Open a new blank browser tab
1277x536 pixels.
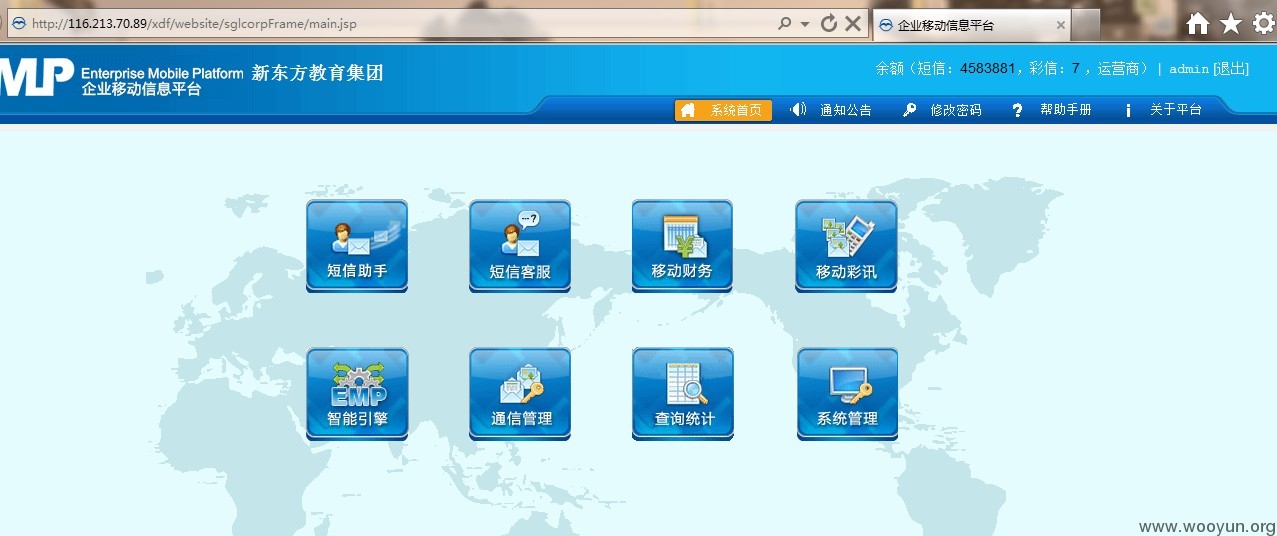click(x=1086, y=25)
